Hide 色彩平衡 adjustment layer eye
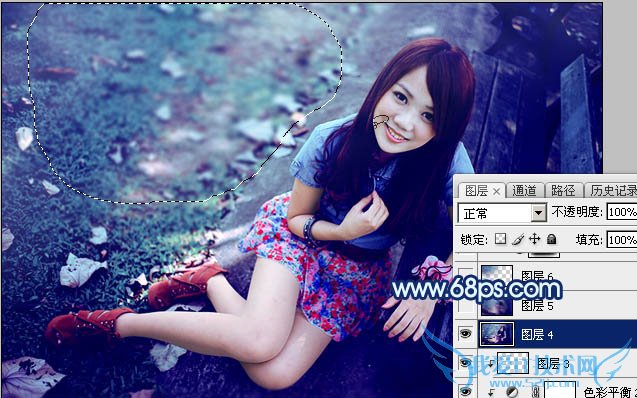The width and height of the screenshot is (637, 398). coord(466,391)
